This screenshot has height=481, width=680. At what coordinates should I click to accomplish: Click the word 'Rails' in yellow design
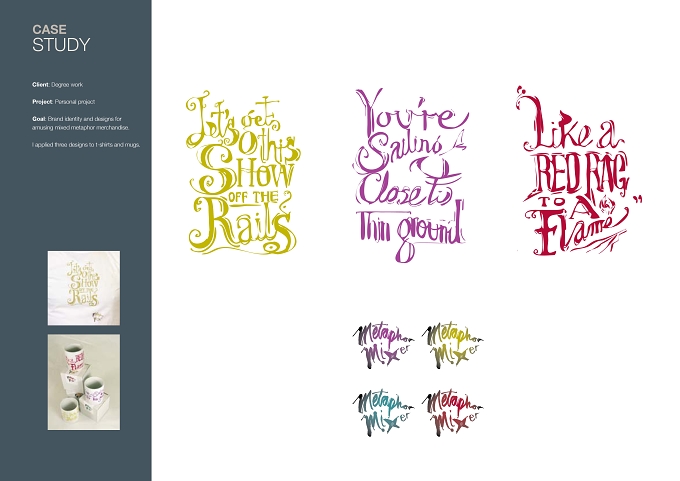tap(243, 226)
